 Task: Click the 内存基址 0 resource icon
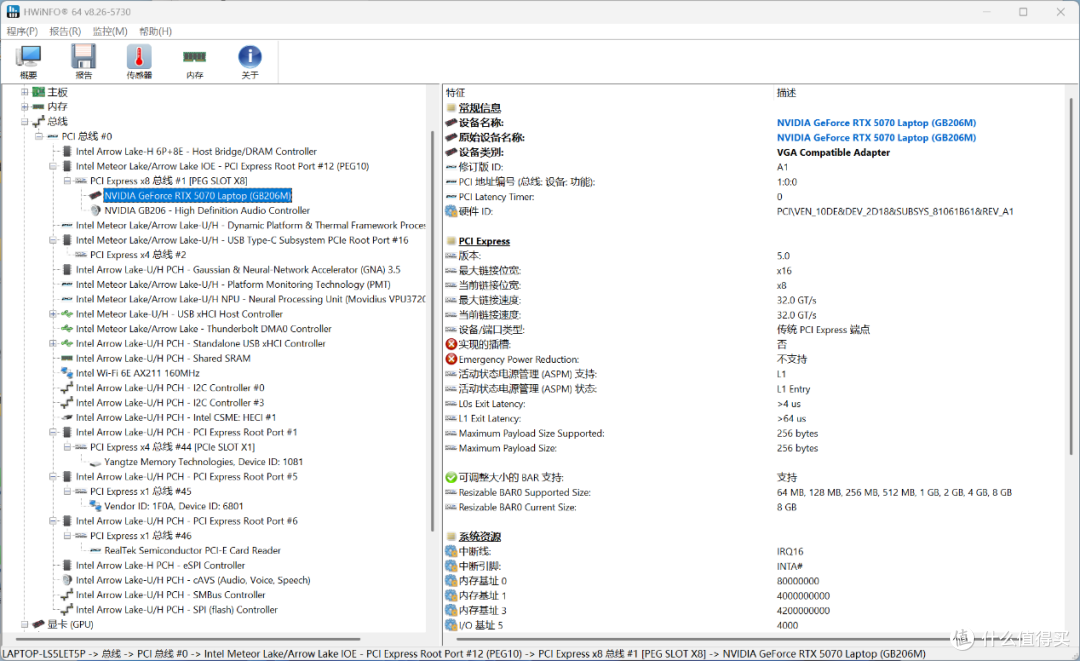click(451, 581)
